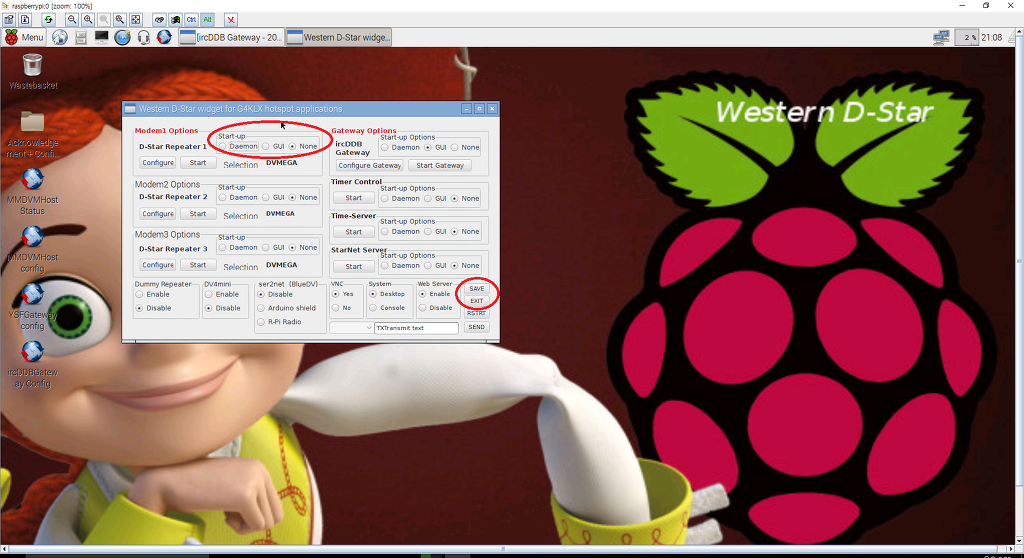Click the RSTRT button

pyautogui.click(x=477, y=314)
